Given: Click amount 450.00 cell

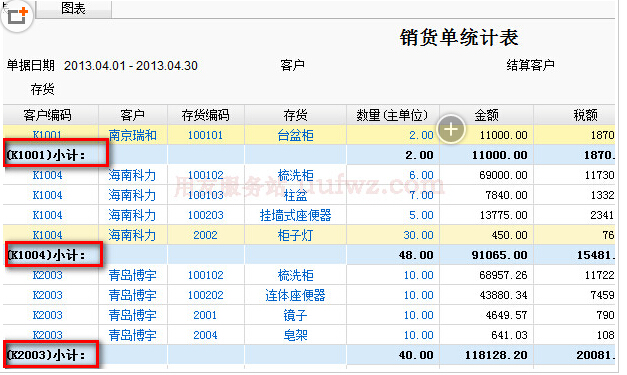Looking at the screenshot, I should (x=509, y=235).
